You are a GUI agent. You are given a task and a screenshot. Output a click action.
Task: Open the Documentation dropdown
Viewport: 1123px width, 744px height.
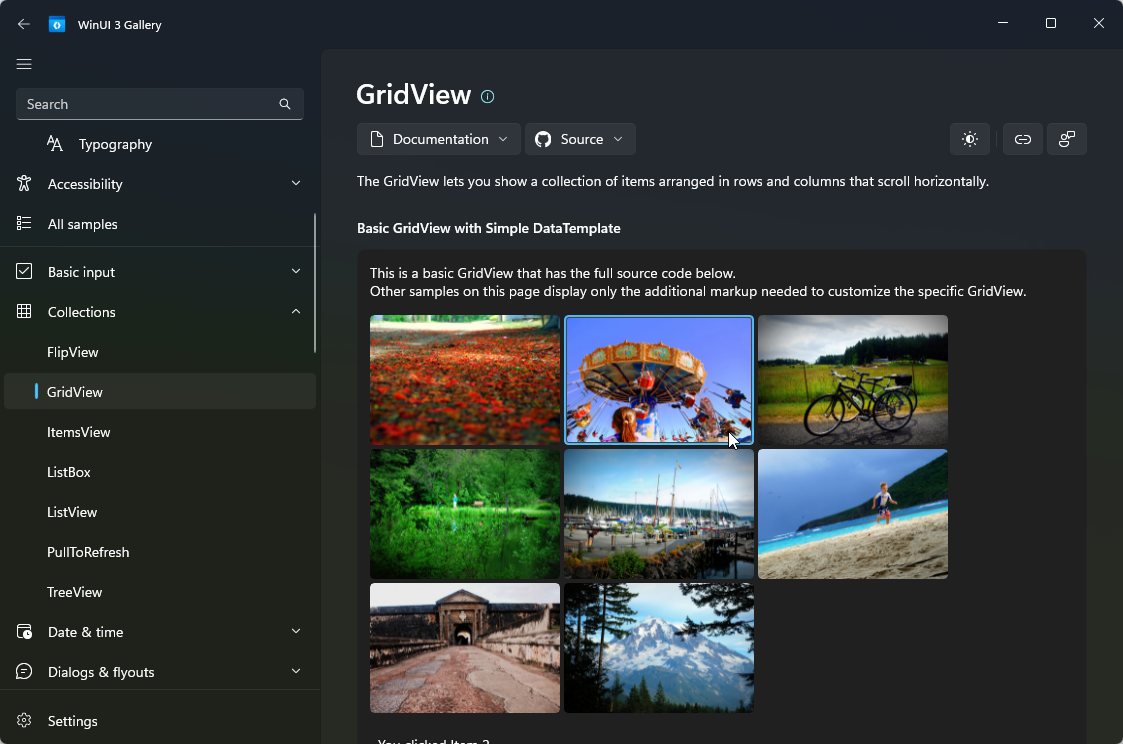click(x=438, y=139)
